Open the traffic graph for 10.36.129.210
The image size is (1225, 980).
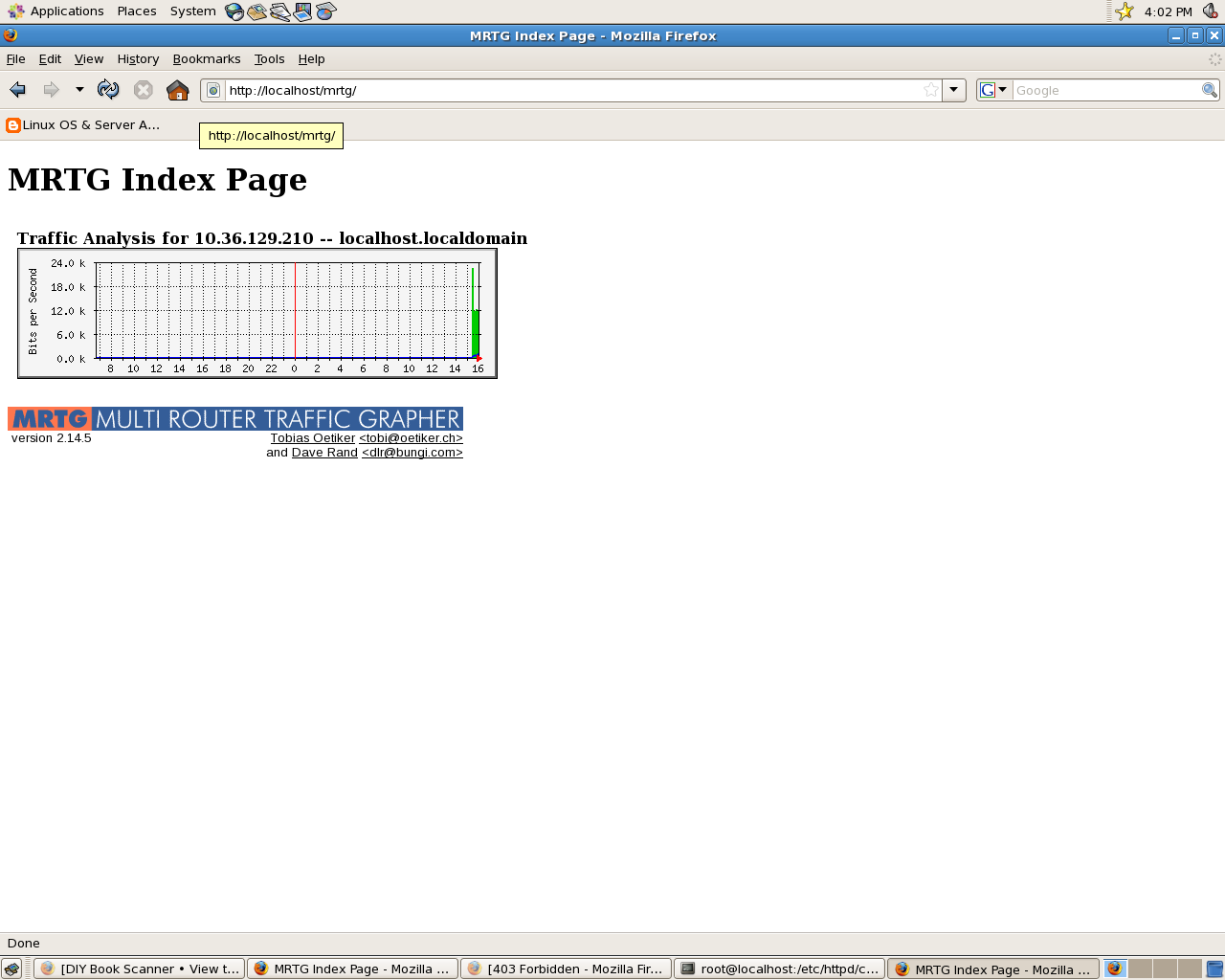point(257,314)
